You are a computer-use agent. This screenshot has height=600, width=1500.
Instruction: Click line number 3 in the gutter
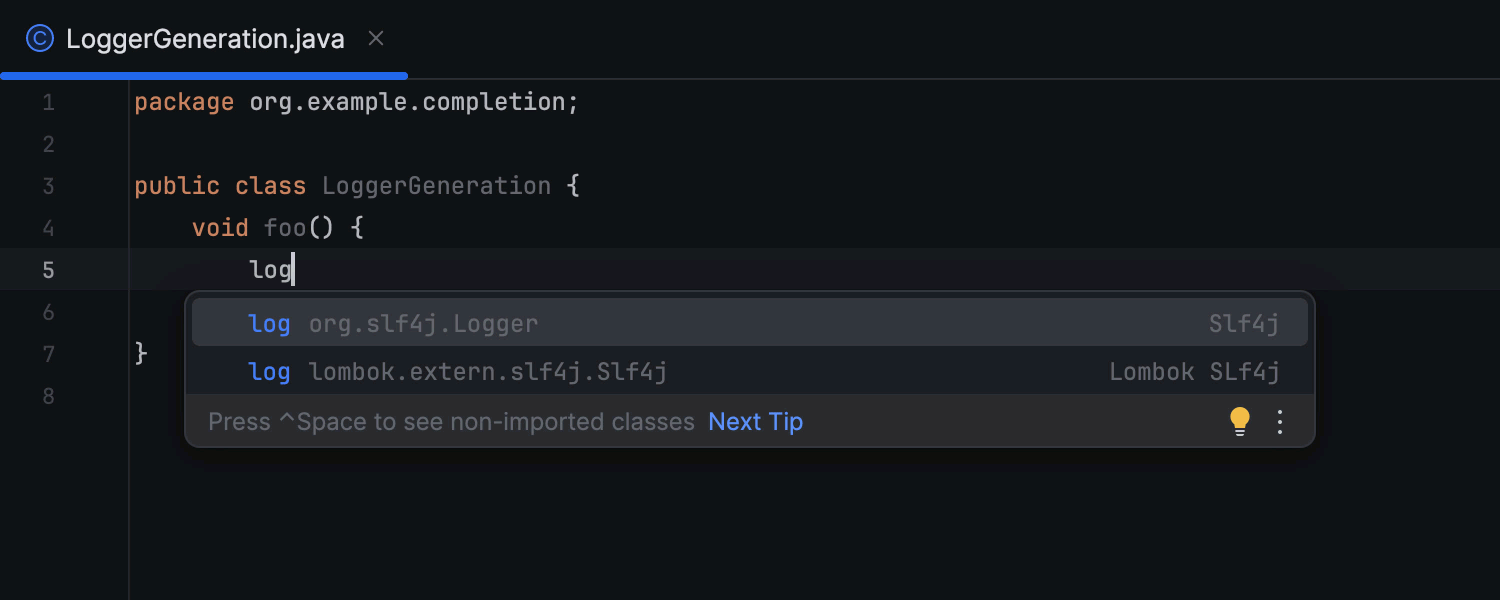pyautogui.click(x=48, y=186)
